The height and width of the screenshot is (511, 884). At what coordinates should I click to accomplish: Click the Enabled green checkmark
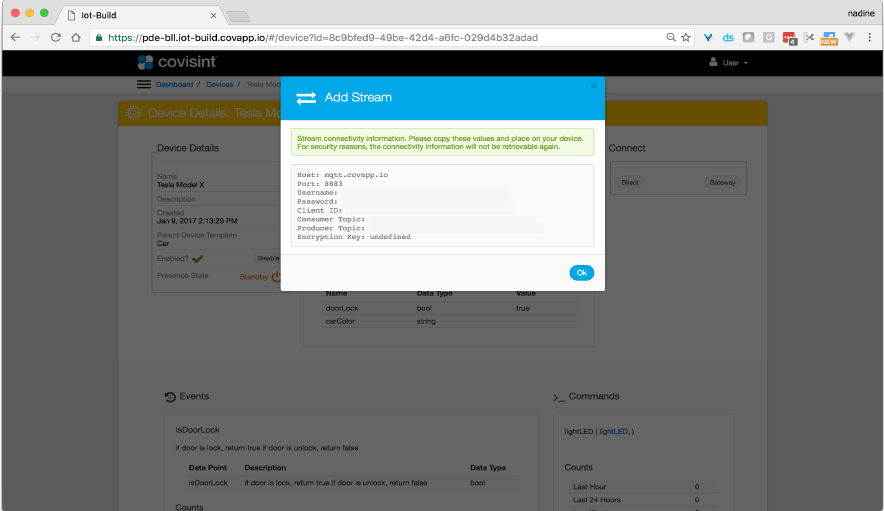(x=198, y=259)
